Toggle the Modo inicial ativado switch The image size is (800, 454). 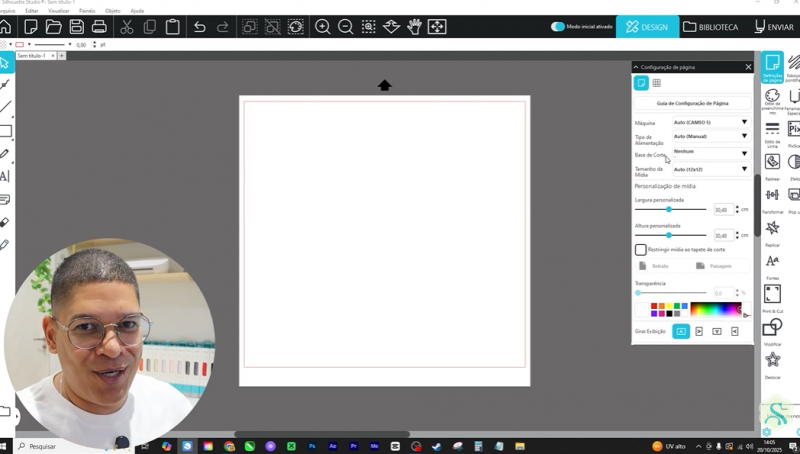tap(558, 27)
